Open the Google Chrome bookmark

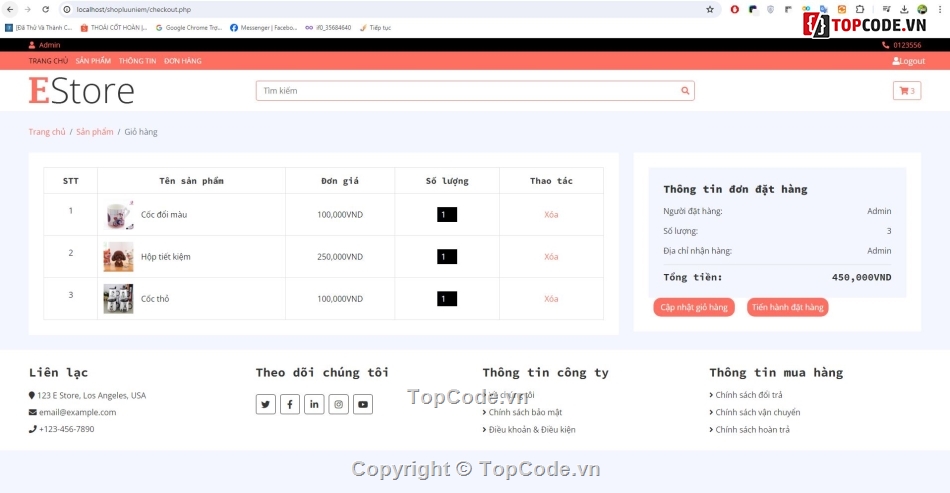point(189,27)
